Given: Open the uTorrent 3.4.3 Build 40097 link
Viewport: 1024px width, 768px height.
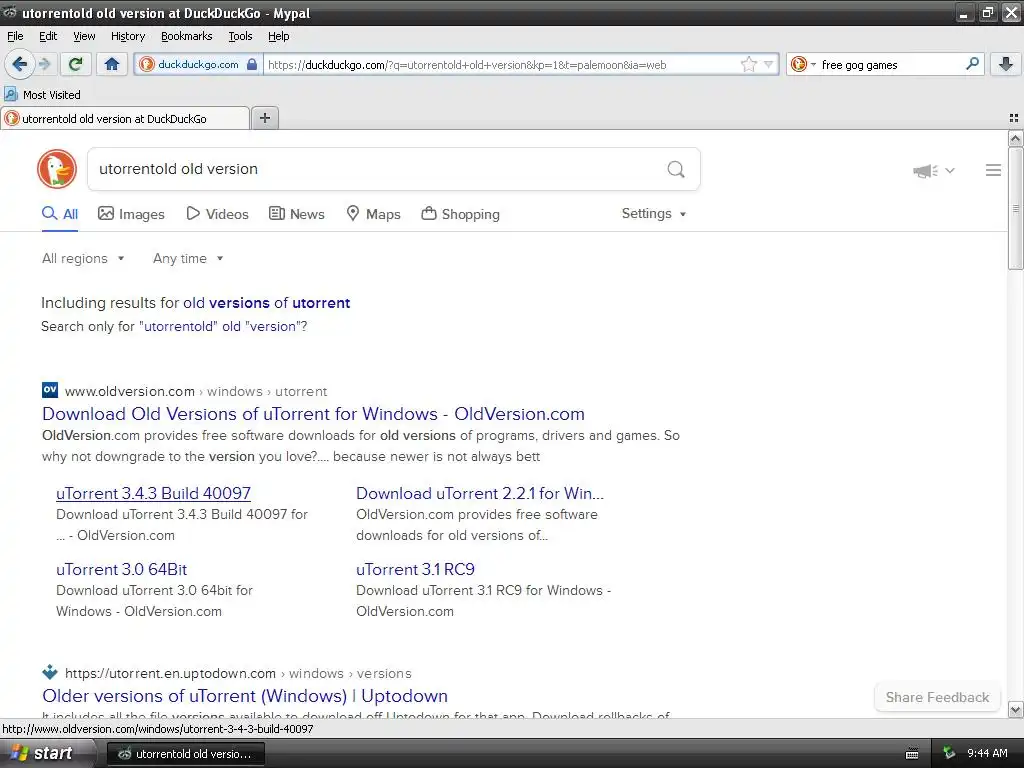Looking at the screenshot, I should (153, 494).
